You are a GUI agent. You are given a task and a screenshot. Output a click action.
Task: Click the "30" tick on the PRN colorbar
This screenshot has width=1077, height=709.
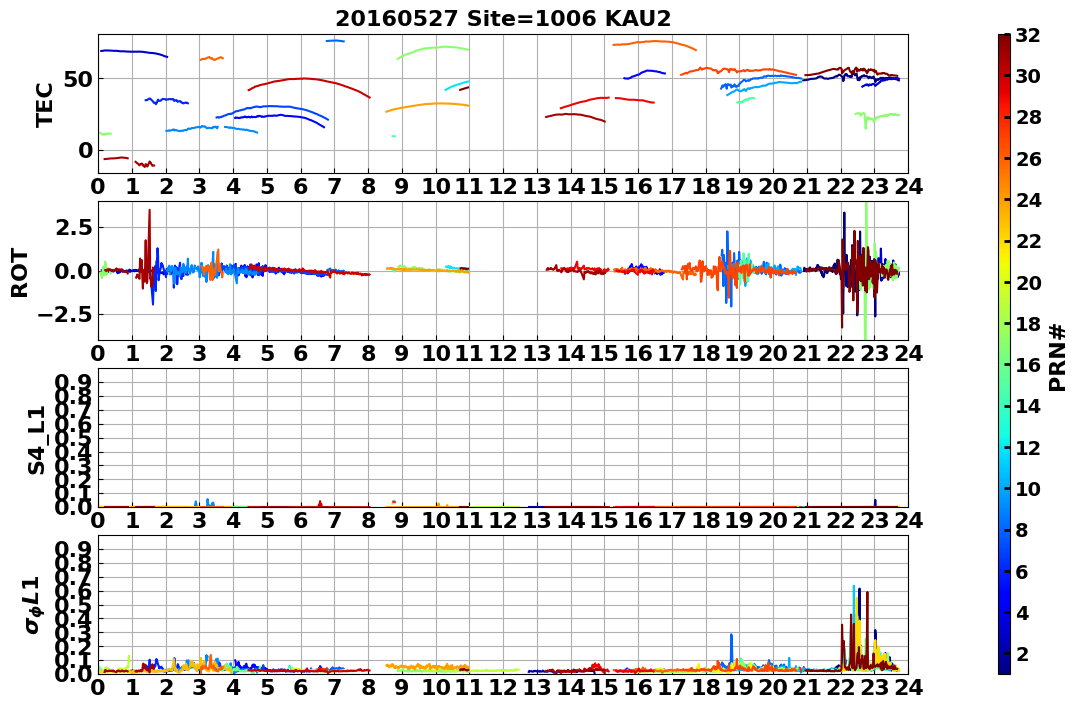coord(1028,76)
